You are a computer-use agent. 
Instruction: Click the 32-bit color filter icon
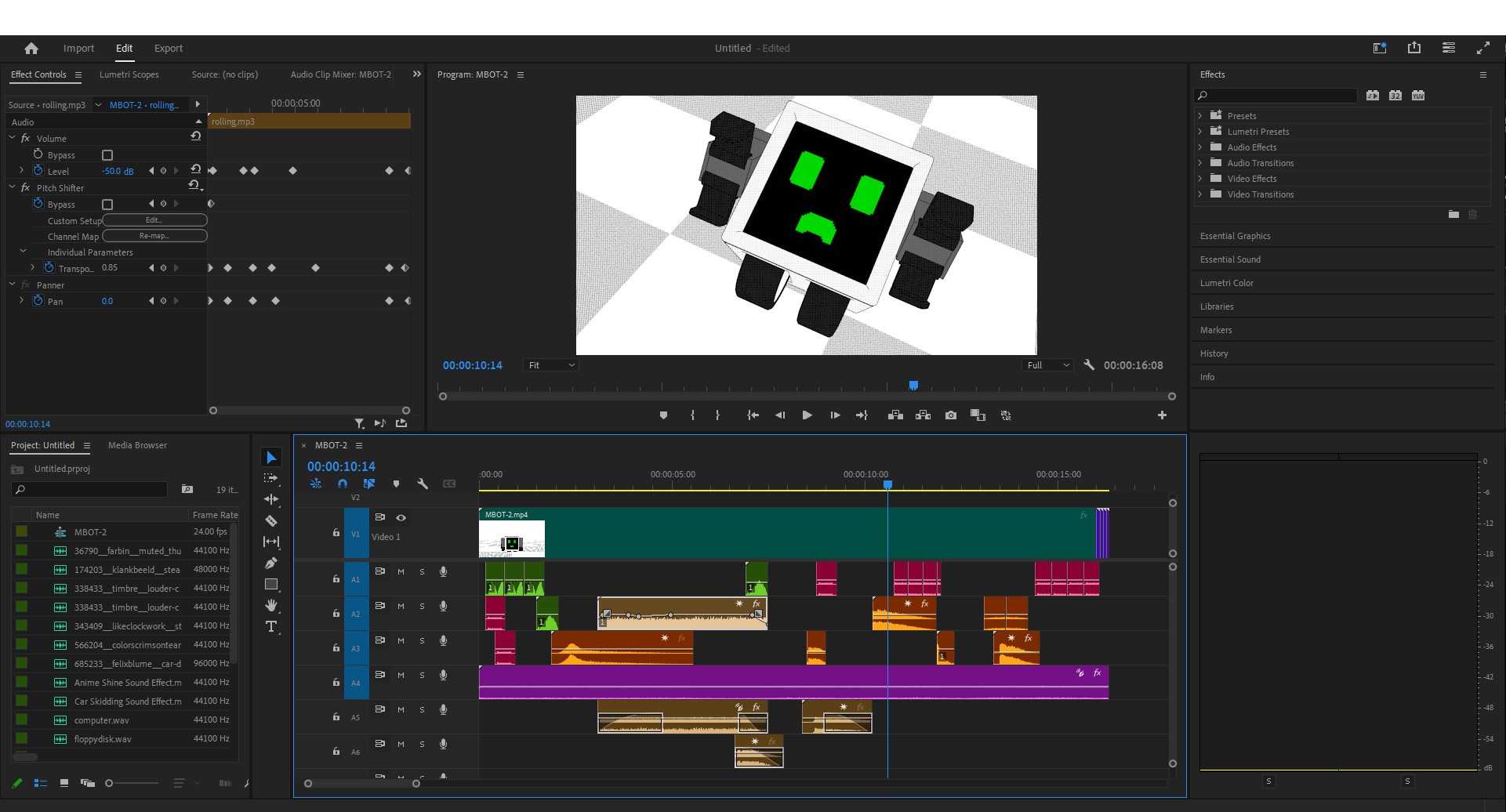[1395, 96]
